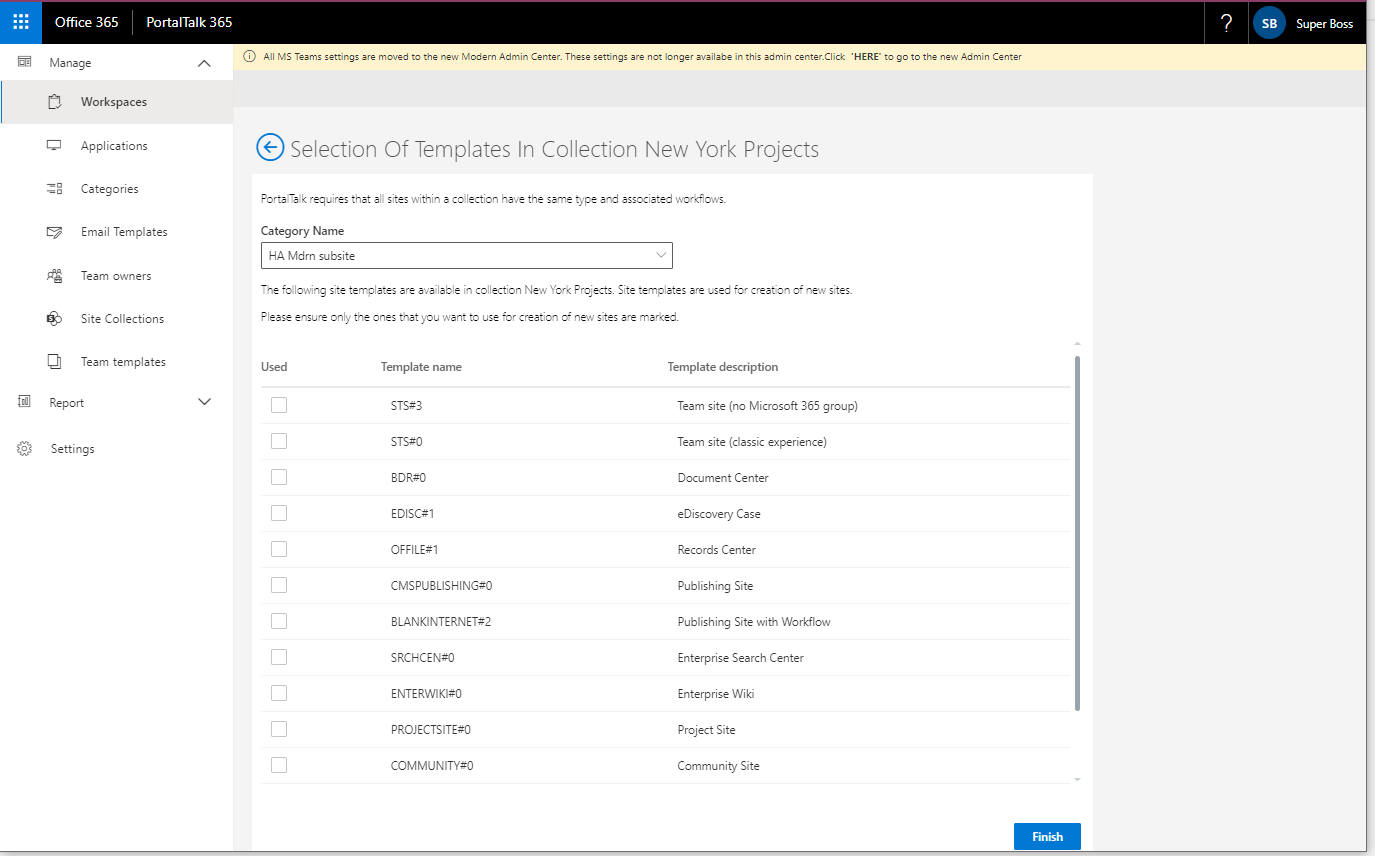Click the Email Templates envelope icon
This screenshot has width=1375, height=856.
55,232
